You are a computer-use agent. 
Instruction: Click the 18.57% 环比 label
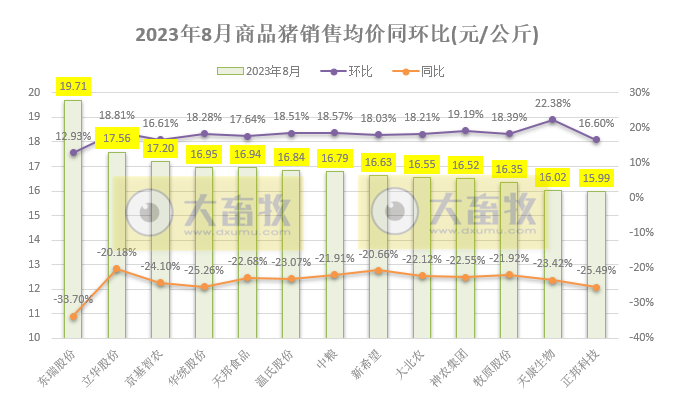pyautogui.click(x=335, y=117)
